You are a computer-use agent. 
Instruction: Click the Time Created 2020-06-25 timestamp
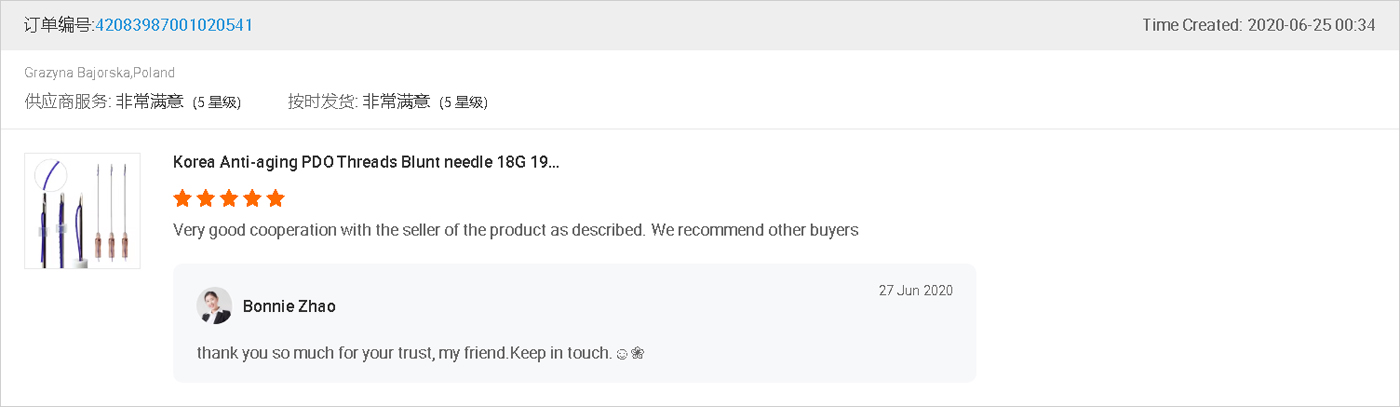pos(1258,25)
